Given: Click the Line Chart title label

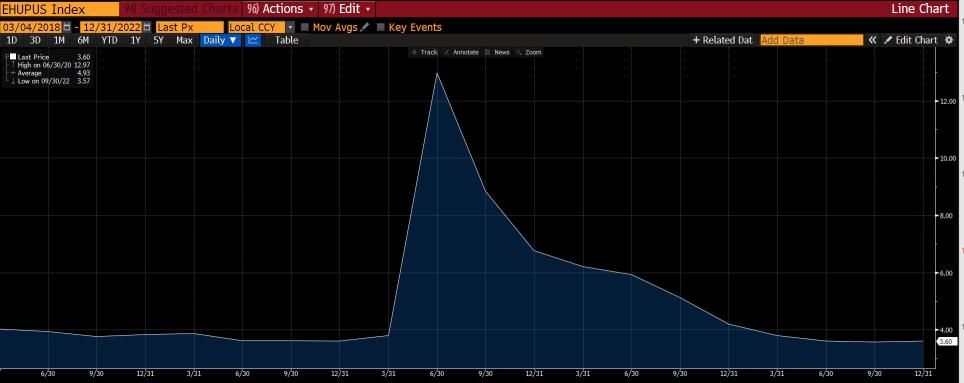Looking at the screenshot, I should (x=920, y=9).
